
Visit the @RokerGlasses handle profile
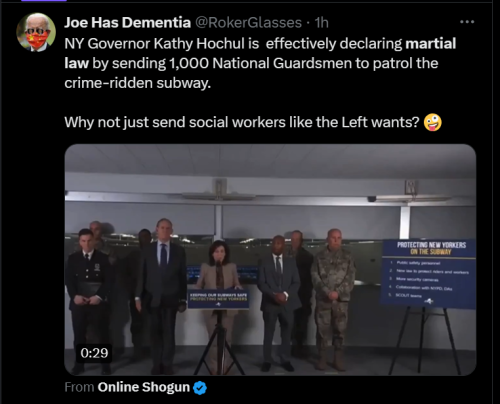click(248, 23)
